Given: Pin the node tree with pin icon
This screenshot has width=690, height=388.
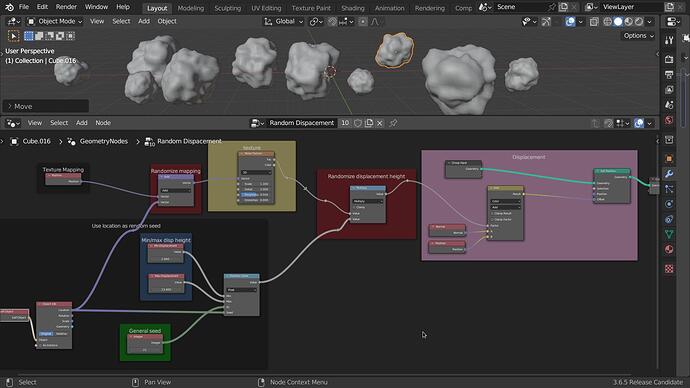Looking at the screenshot, I should [x=393, y=123].
